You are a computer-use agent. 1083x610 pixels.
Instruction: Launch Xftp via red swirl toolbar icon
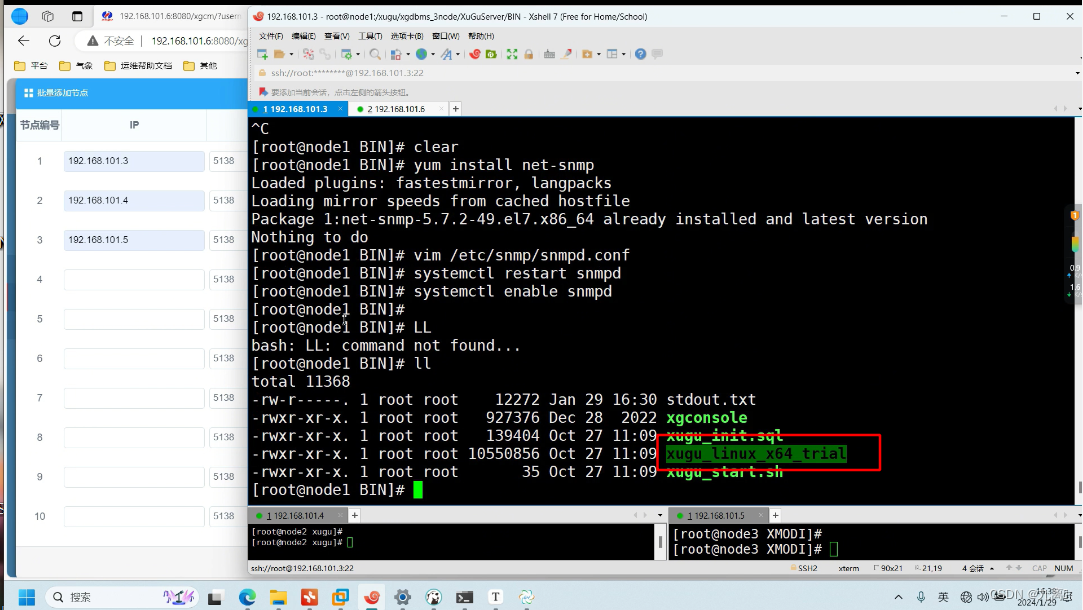point(475,54)
